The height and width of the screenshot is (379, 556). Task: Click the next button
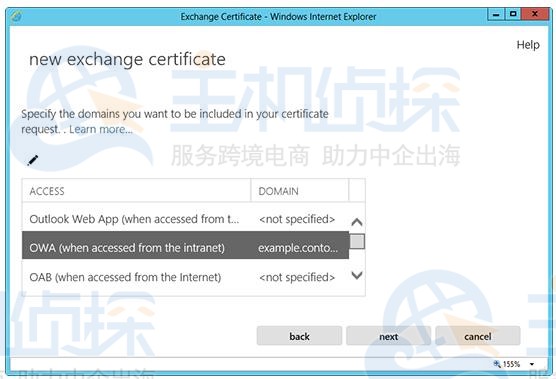coord(389,336)
